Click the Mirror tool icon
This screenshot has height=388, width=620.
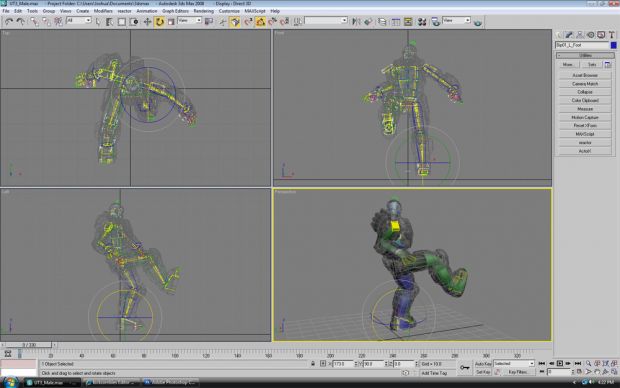pyautogui.click(x=356, y=22)
